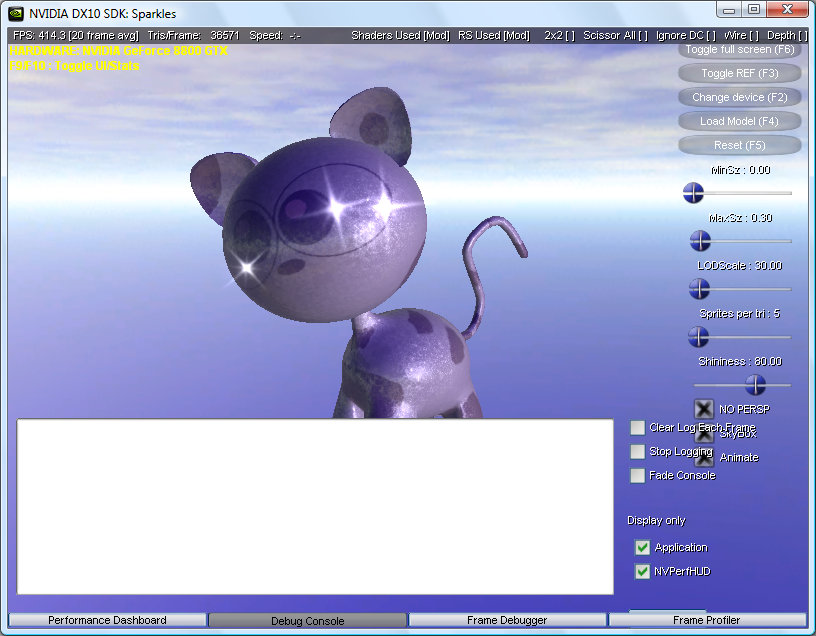Image resolution: width=816 pixels, height=636 pixels.
Task: Toggle the Animate checkbox
Action: (x=704, y=458)
